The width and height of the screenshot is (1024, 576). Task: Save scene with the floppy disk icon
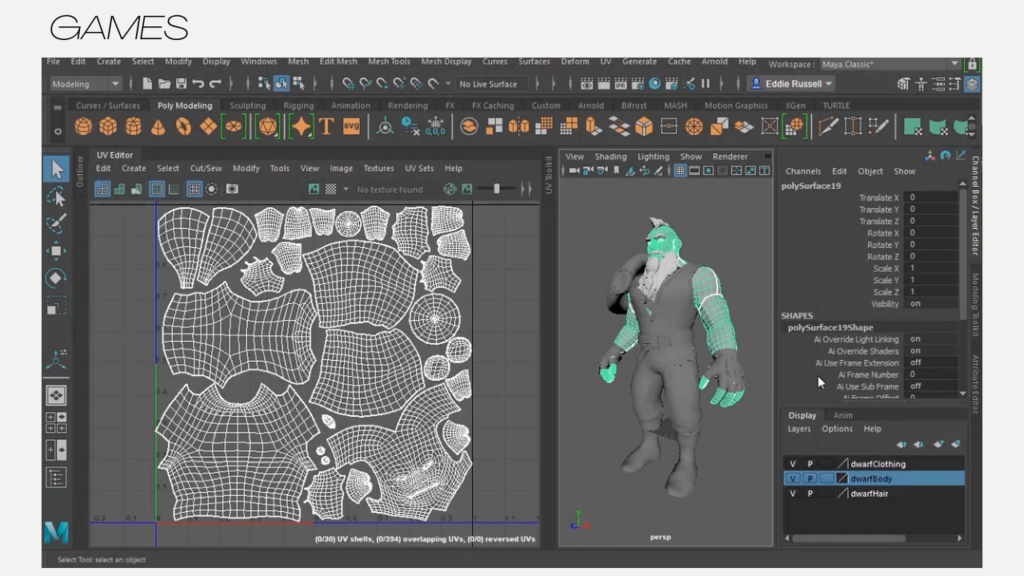coord(181,84)
